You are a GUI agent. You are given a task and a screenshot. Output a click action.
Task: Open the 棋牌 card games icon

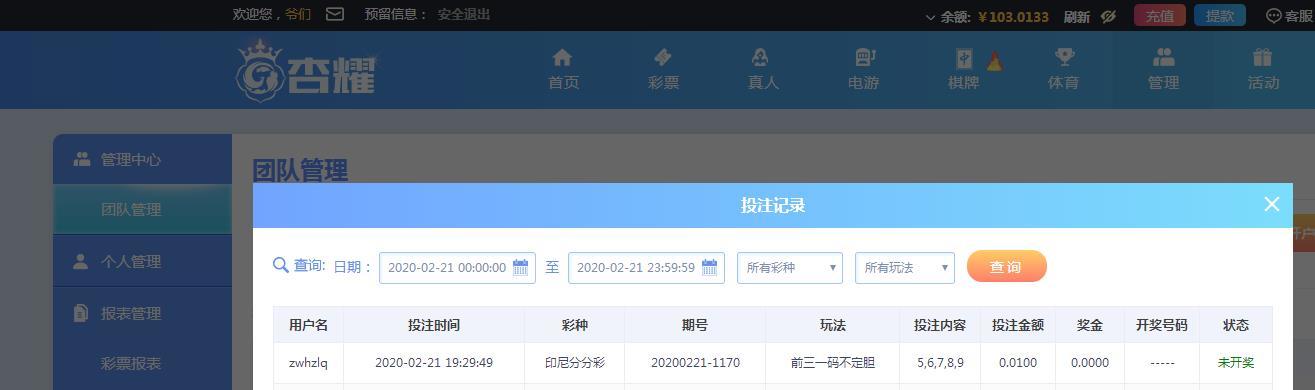963,58
